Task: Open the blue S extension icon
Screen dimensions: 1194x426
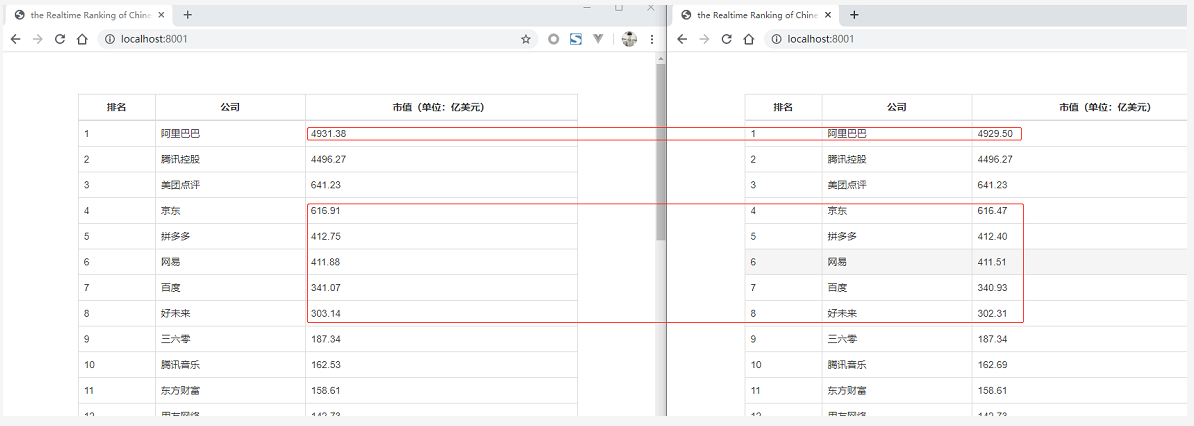Action: pyautogui.click(x=576, y=39)
